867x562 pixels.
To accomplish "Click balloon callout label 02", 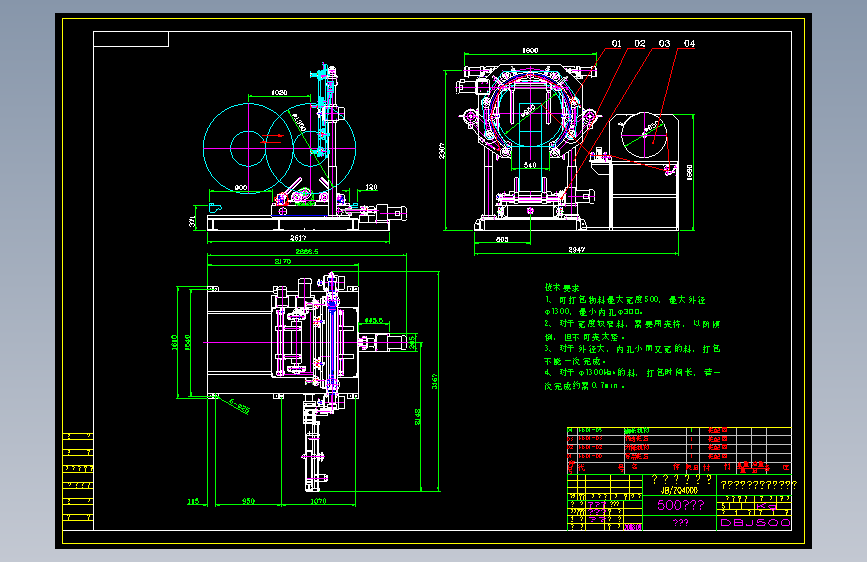I will (x=640, y=43).
